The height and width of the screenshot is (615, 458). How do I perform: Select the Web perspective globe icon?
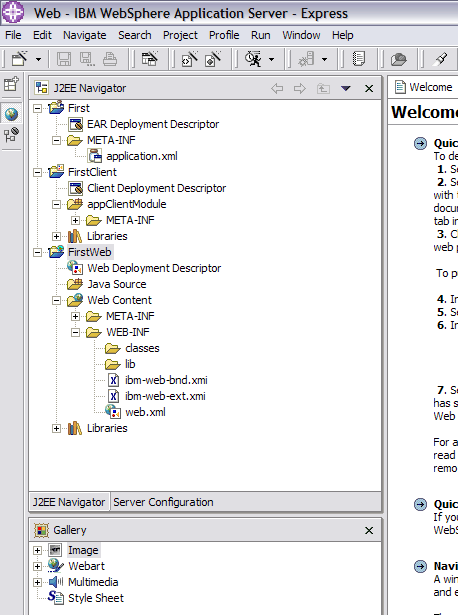click(11, 114)
